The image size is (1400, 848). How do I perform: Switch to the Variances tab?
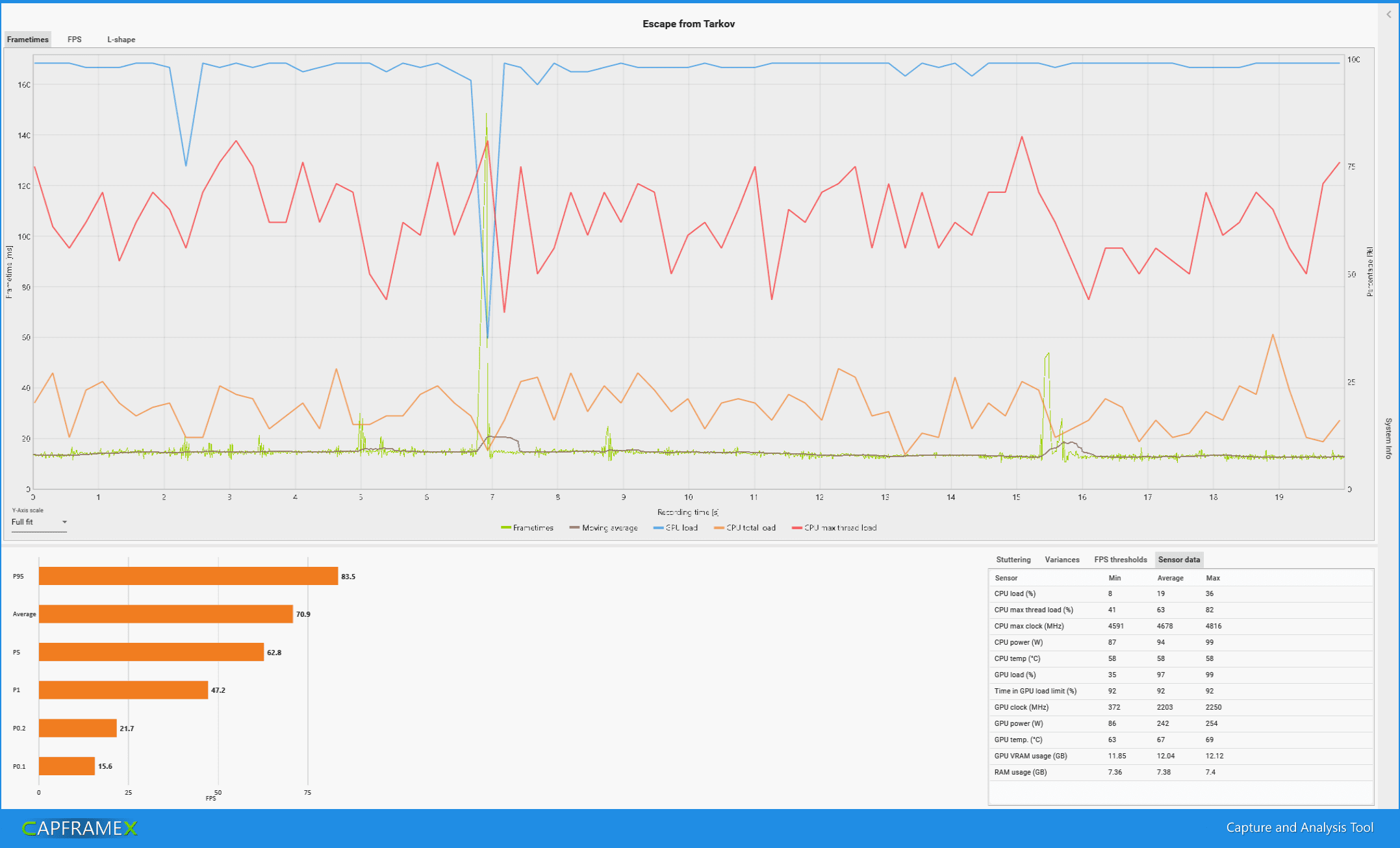click(x=1062, y=560)
